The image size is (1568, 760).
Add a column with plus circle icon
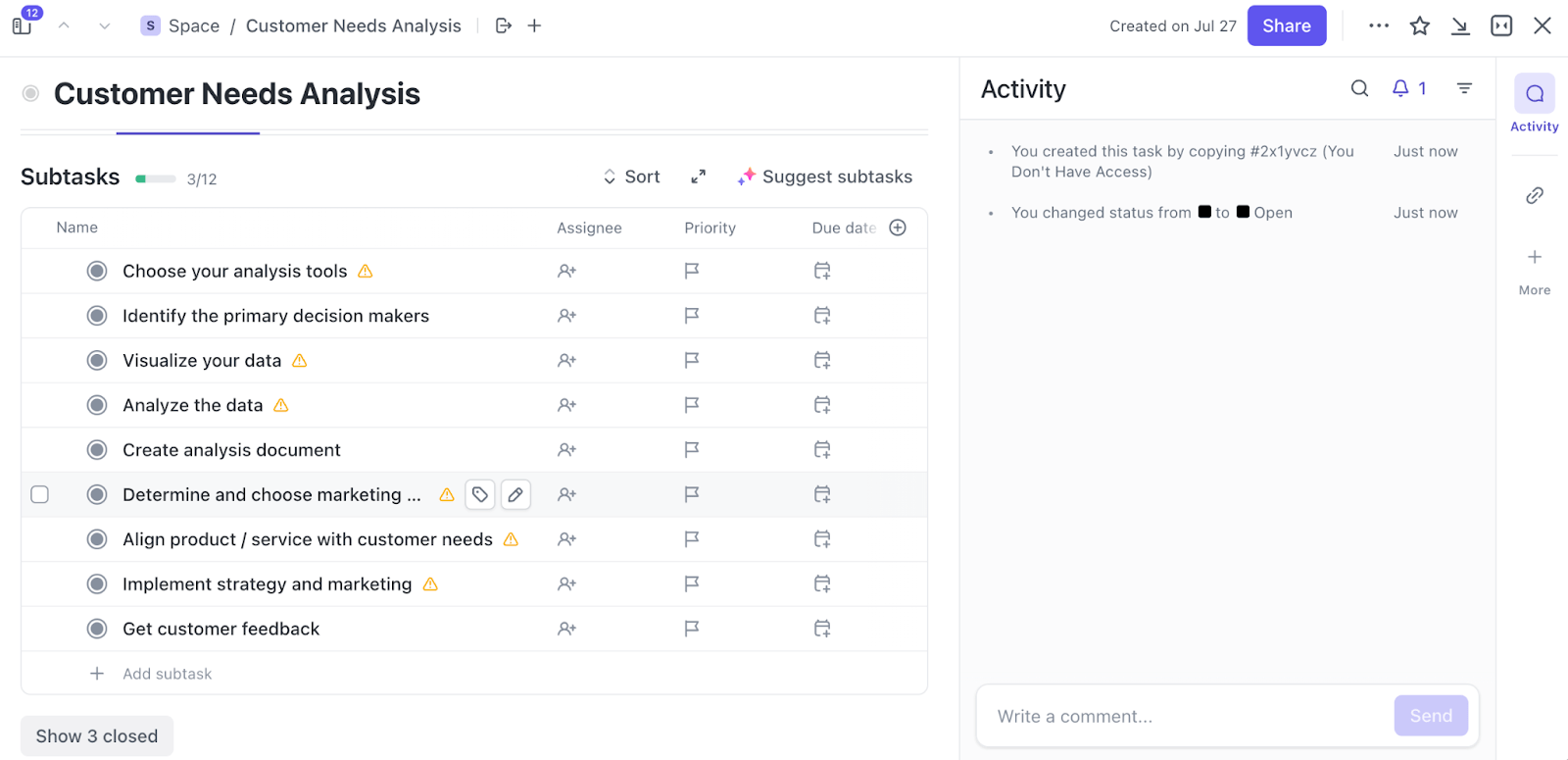pos(898,228)
